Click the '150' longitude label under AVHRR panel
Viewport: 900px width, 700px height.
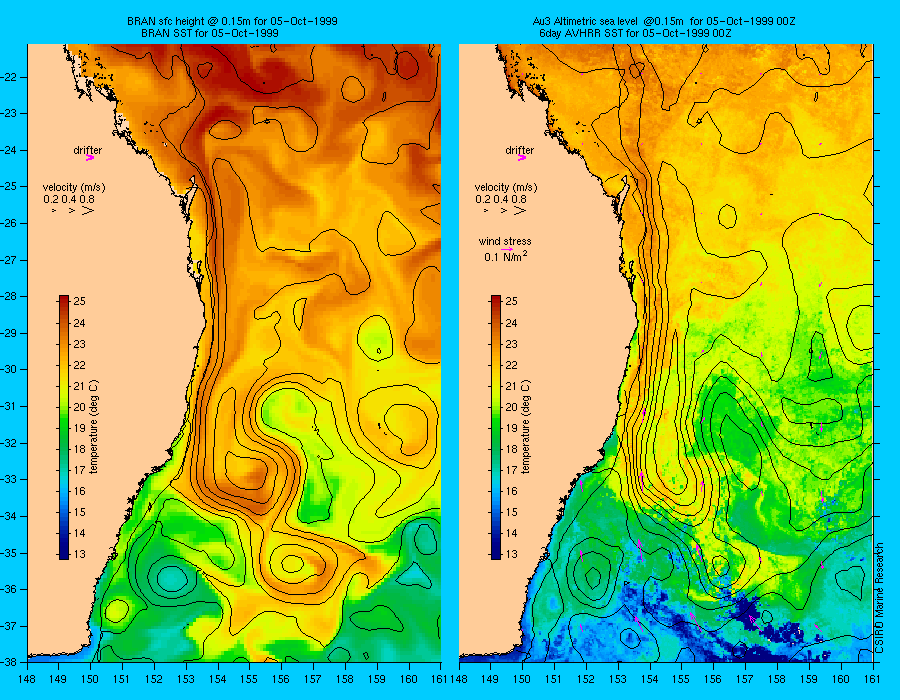click(522, 680)
